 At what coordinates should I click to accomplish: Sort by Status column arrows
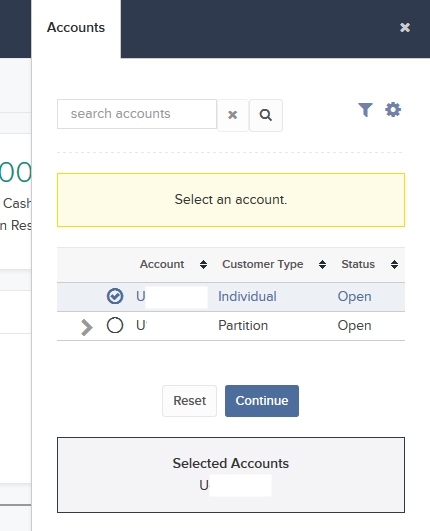(394, 264)
